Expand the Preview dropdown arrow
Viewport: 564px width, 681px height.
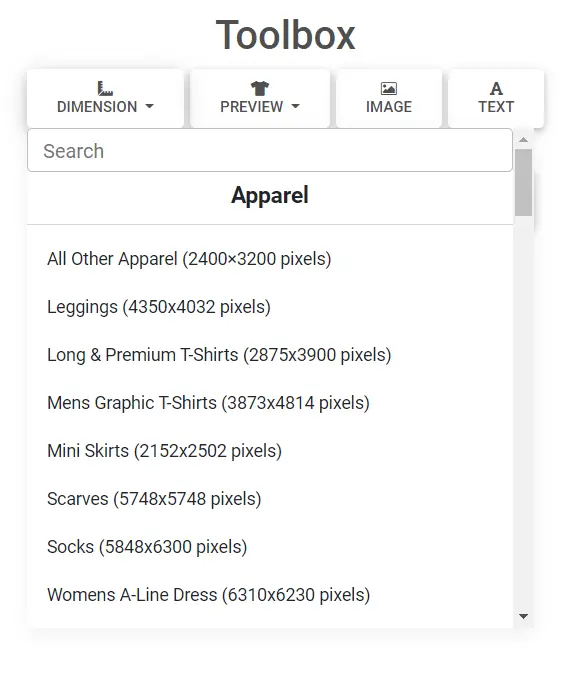[295, 106]
